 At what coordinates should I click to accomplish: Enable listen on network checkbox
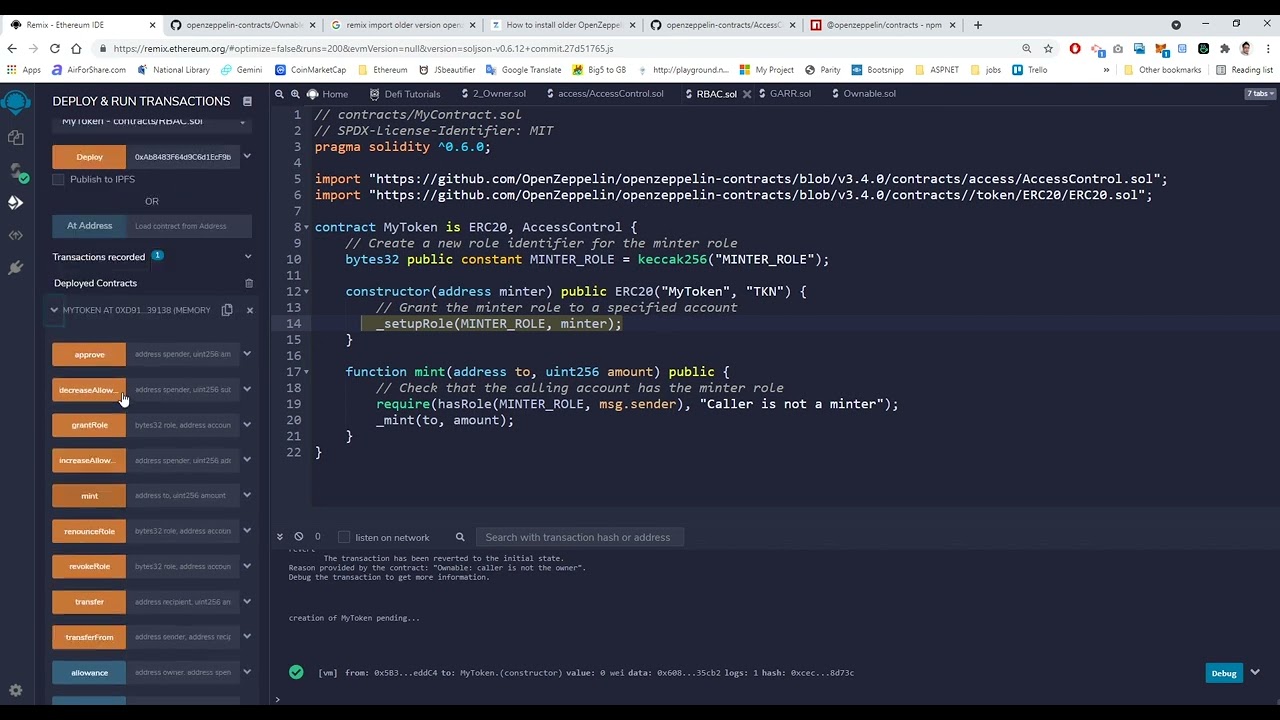344,537
